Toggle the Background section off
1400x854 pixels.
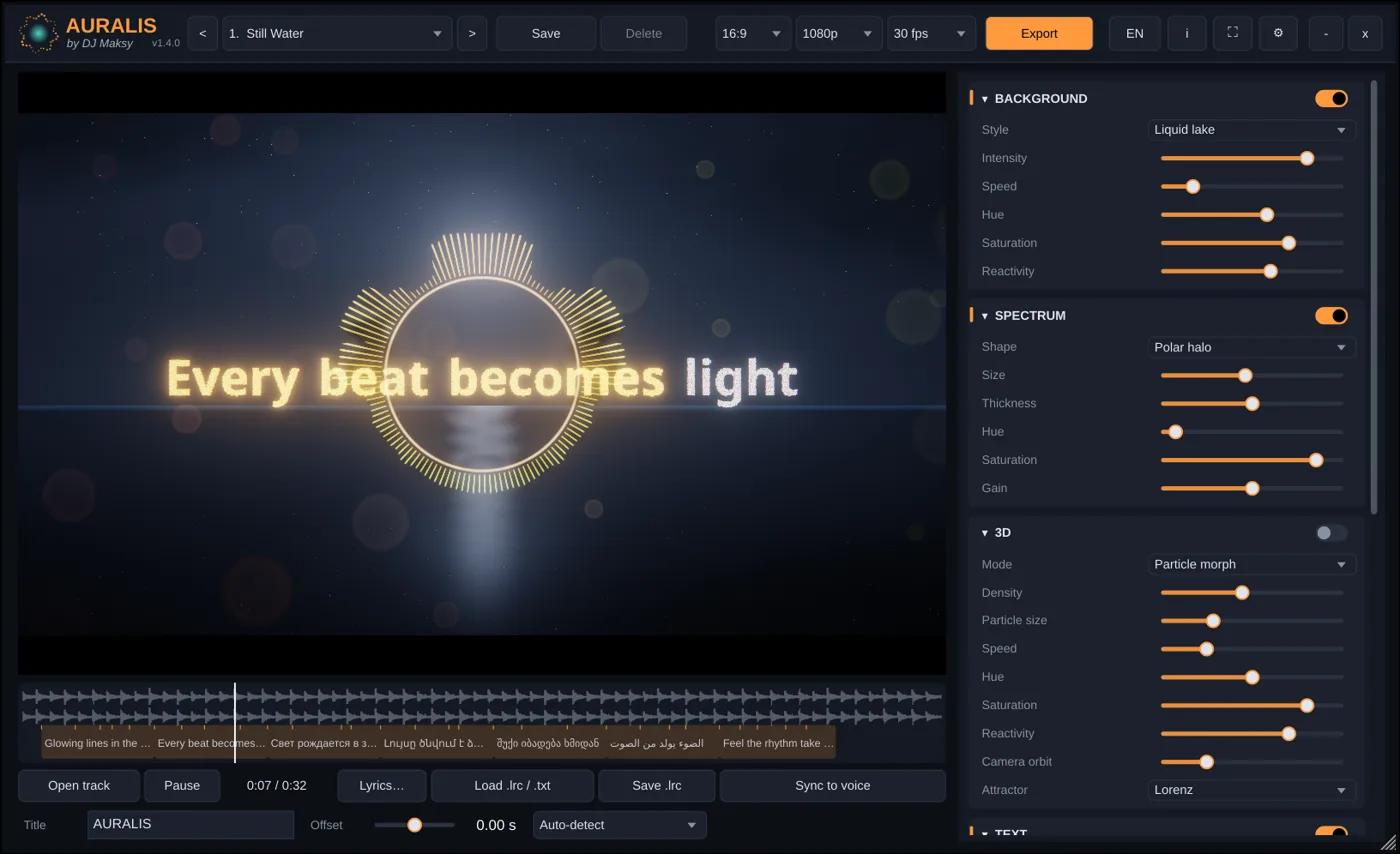click(x=1331, y=98)
